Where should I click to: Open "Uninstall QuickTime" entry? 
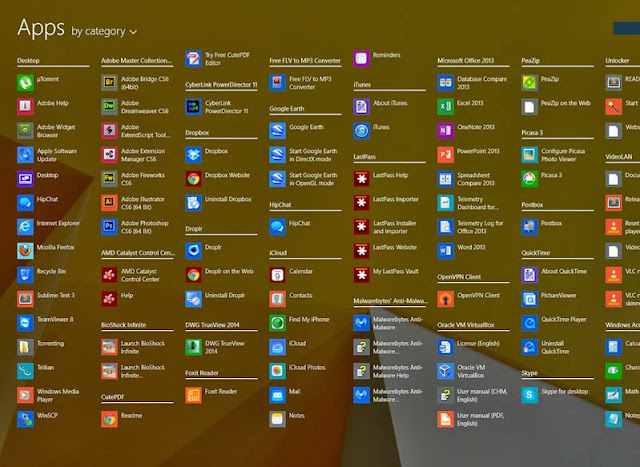pyautogui.click(x=546, y=347)
